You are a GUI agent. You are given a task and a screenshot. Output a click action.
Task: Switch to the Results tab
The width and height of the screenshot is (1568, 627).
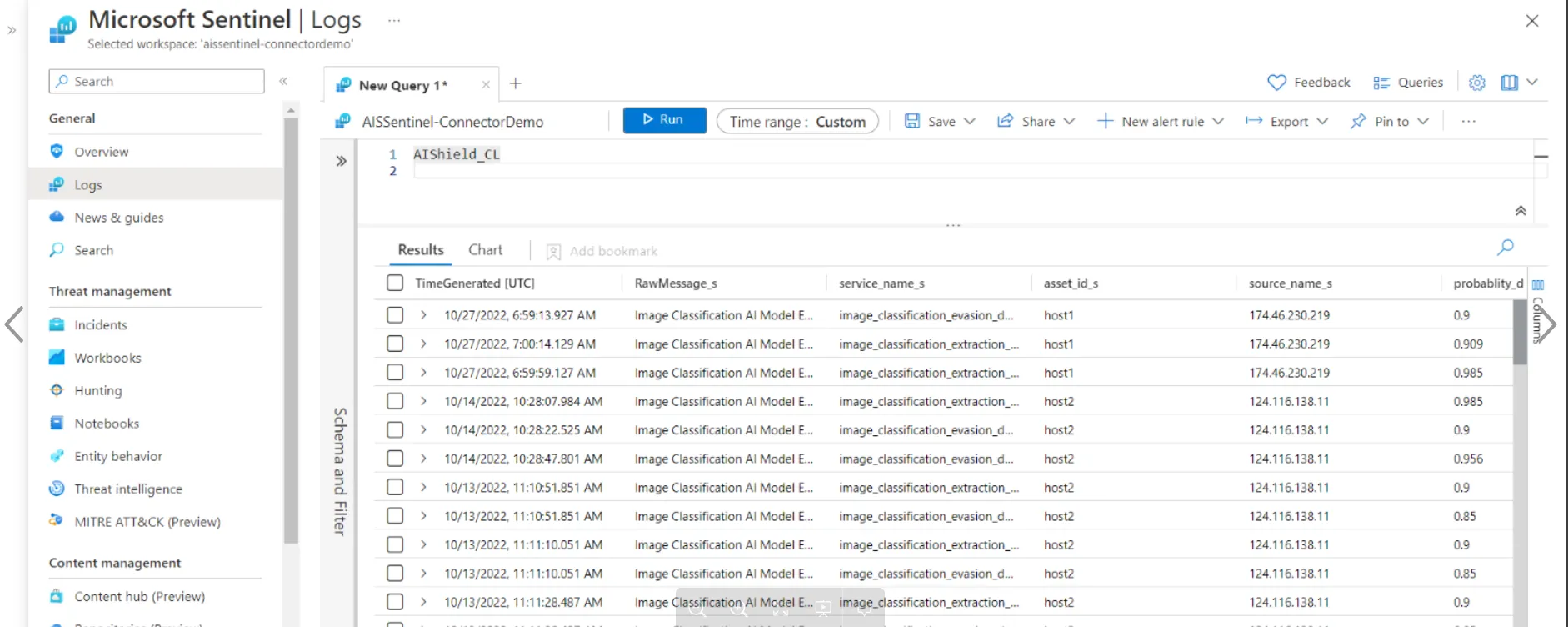pyautogui.click(x=421, y=250)
